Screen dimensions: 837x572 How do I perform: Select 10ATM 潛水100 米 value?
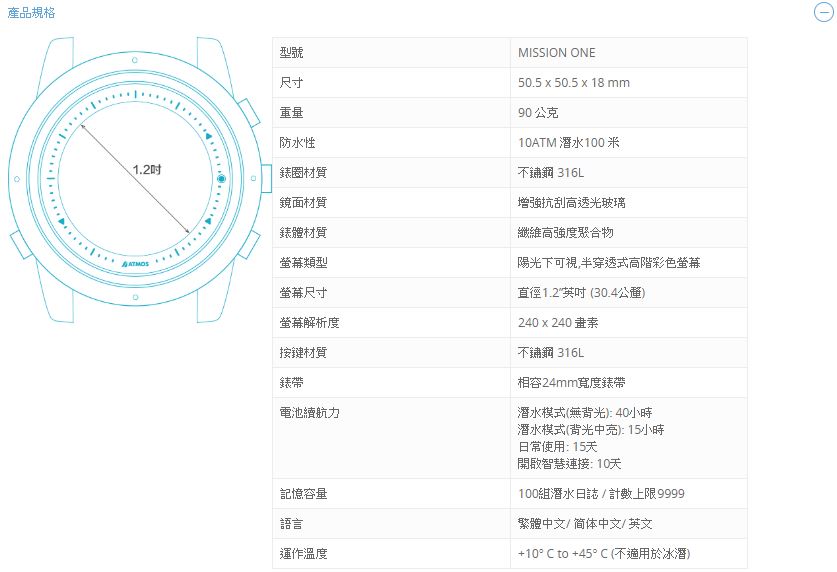click(568, 142)
